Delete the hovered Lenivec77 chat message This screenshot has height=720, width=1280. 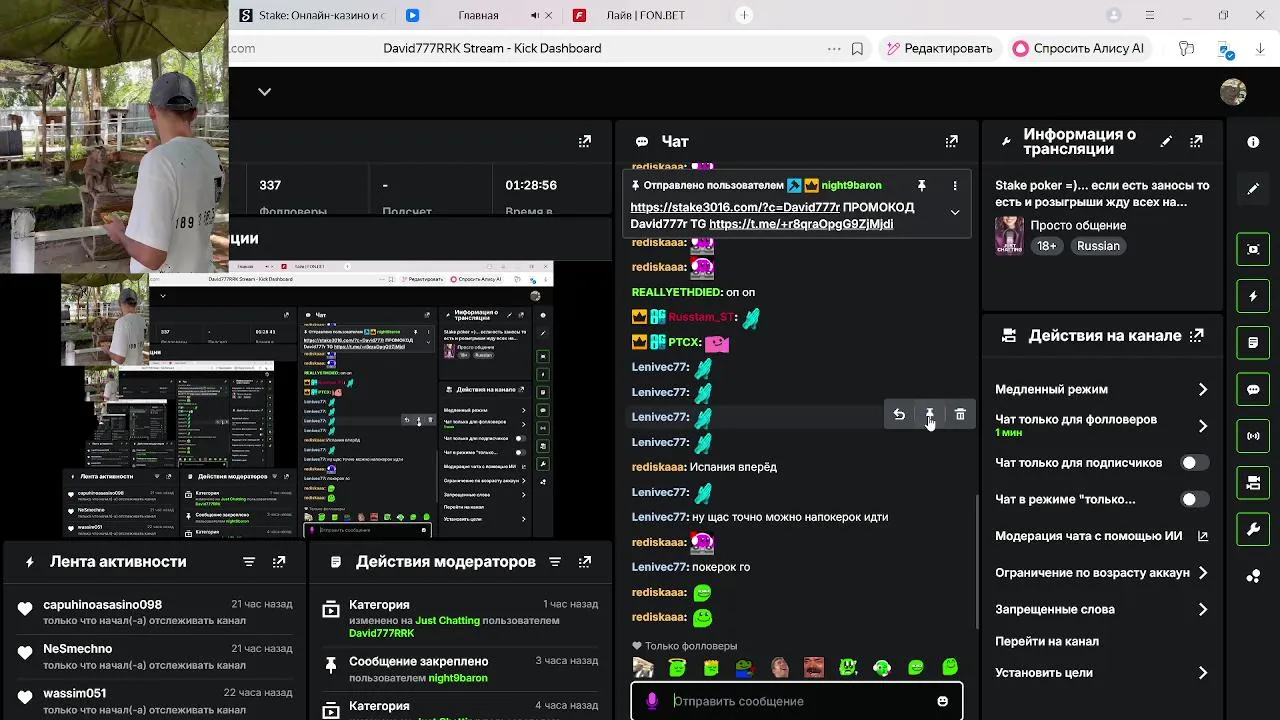point(960,415)
